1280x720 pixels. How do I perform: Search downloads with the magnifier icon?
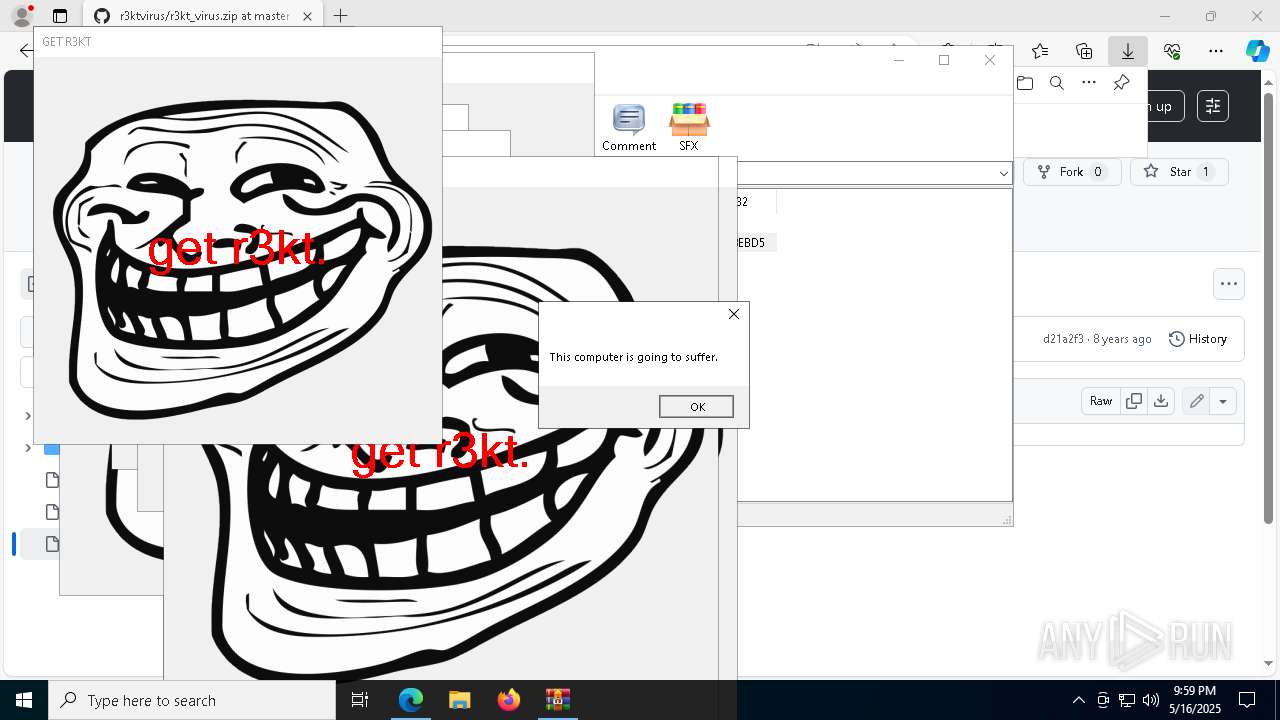1057,83
